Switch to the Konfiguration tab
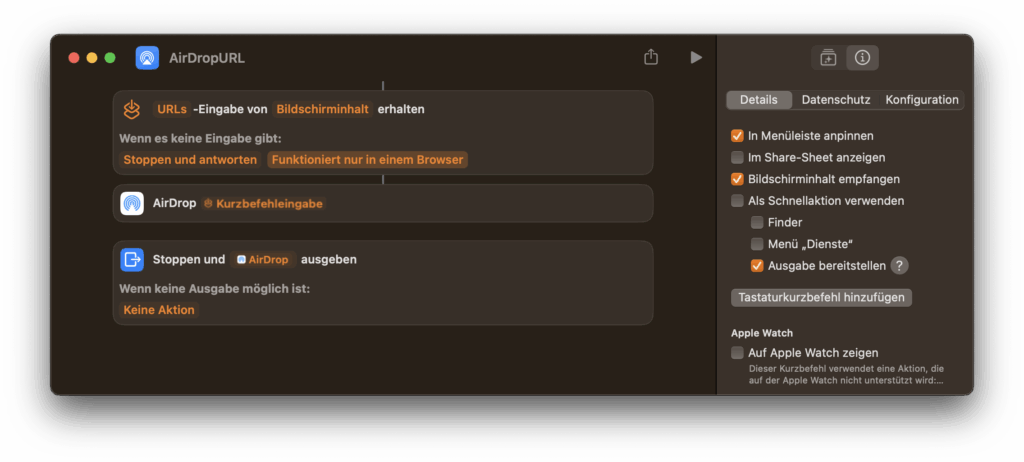This screenshot has height=462, width=1024. coord(921,100)
